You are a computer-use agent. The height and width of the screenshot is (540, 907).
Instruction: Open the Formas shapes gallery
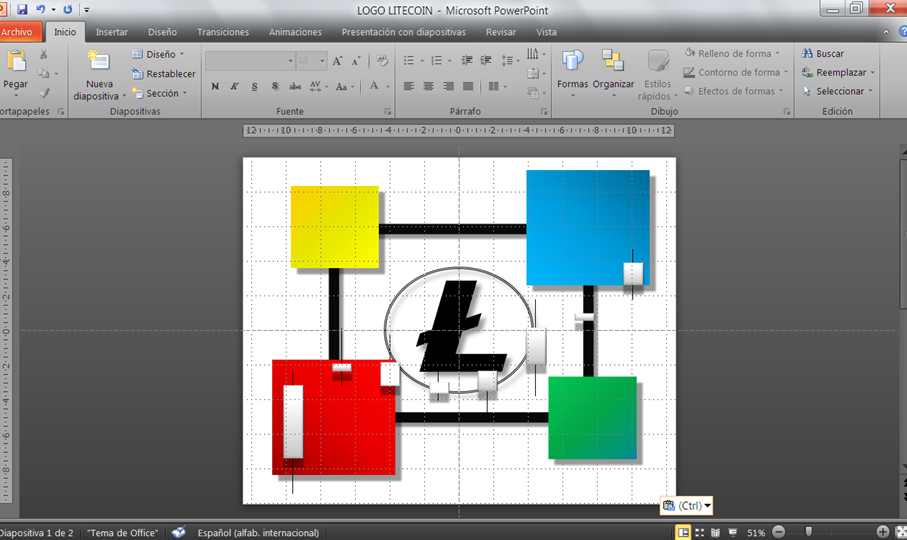click(573, 74)
